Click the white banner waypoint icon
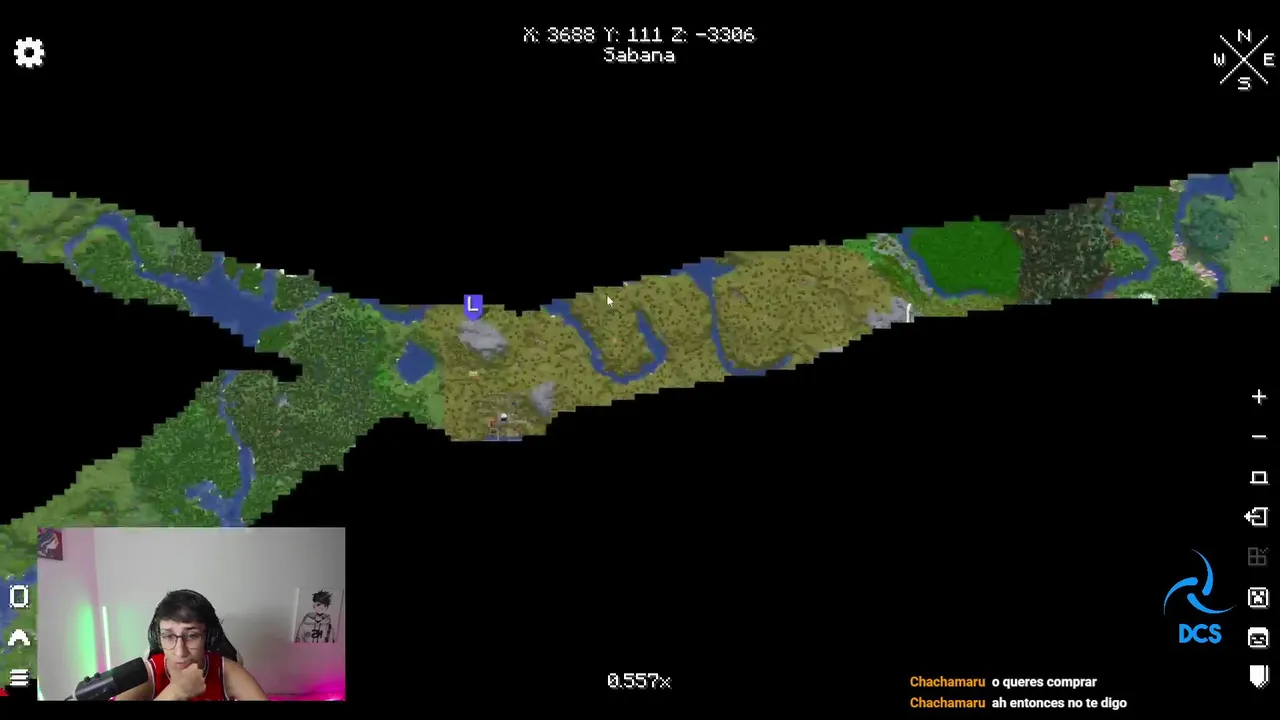 tap(1258, 677)
